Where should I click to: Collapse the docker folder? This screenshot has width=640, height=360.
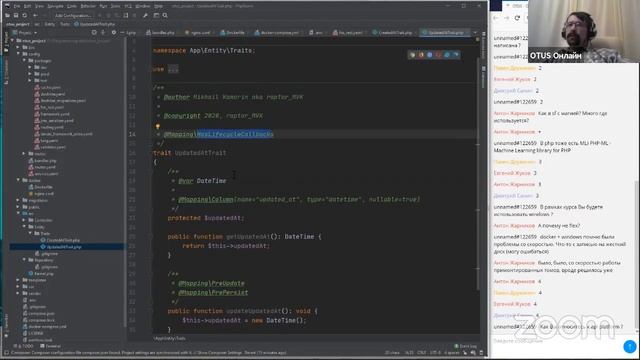pos(18,180)
